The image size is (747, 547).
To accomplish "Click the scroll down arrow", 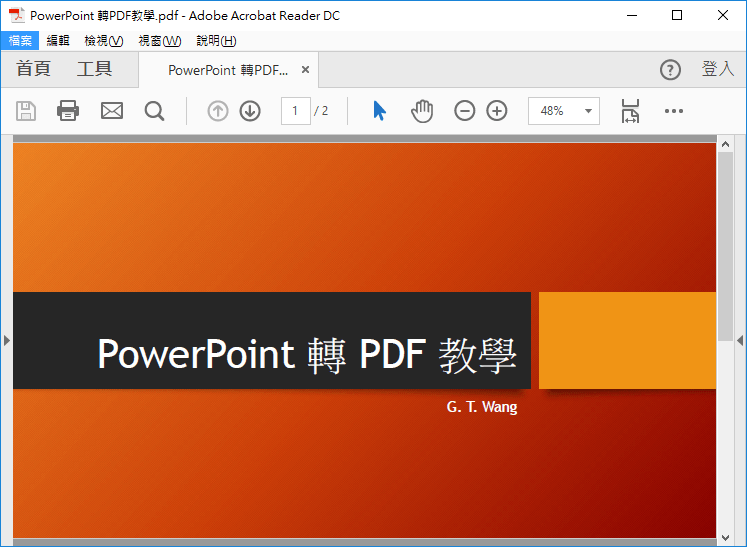I will coord(726,538).
